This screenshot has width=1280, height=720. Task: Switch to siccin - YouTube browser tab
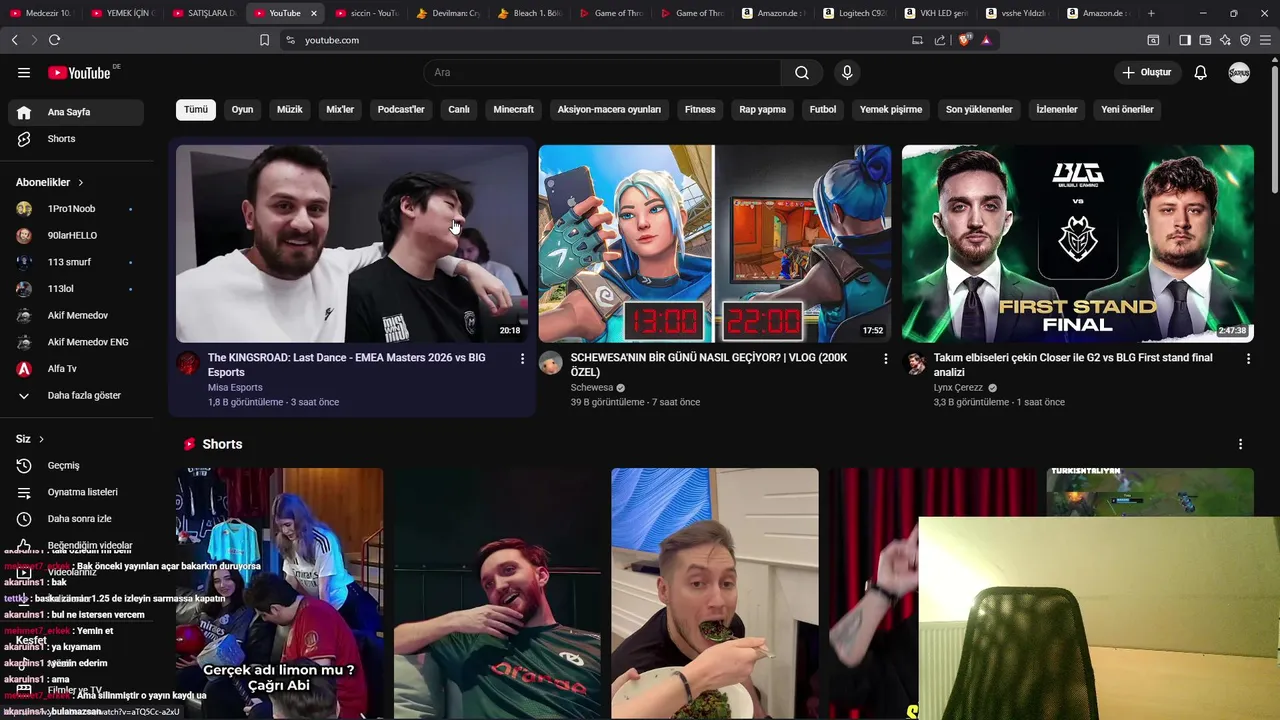(x=366, y=13)
